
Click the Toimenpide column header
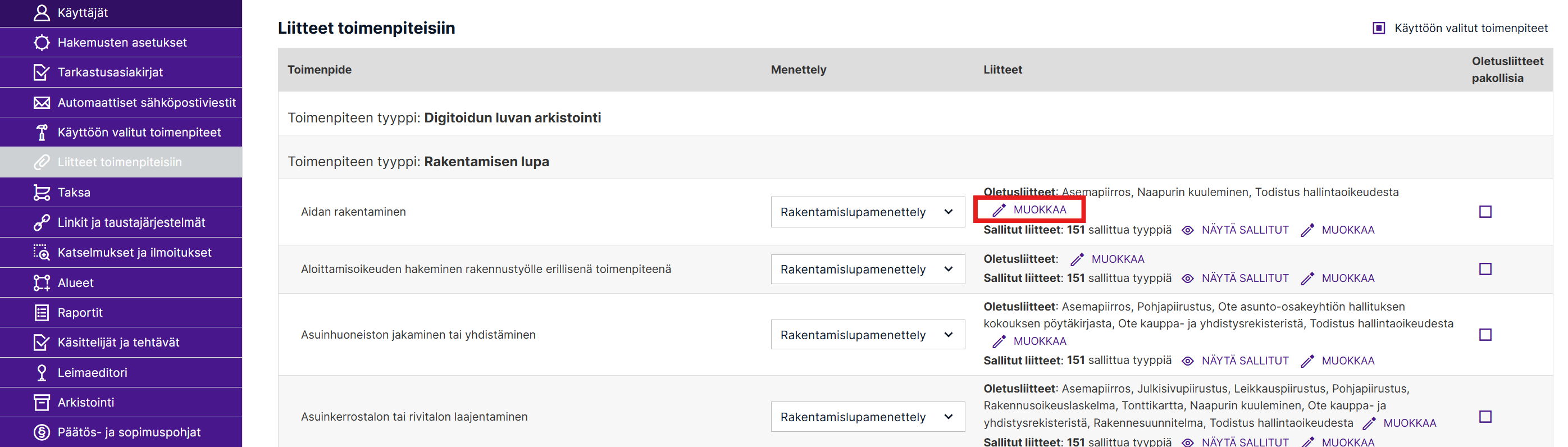pos(320,70)
